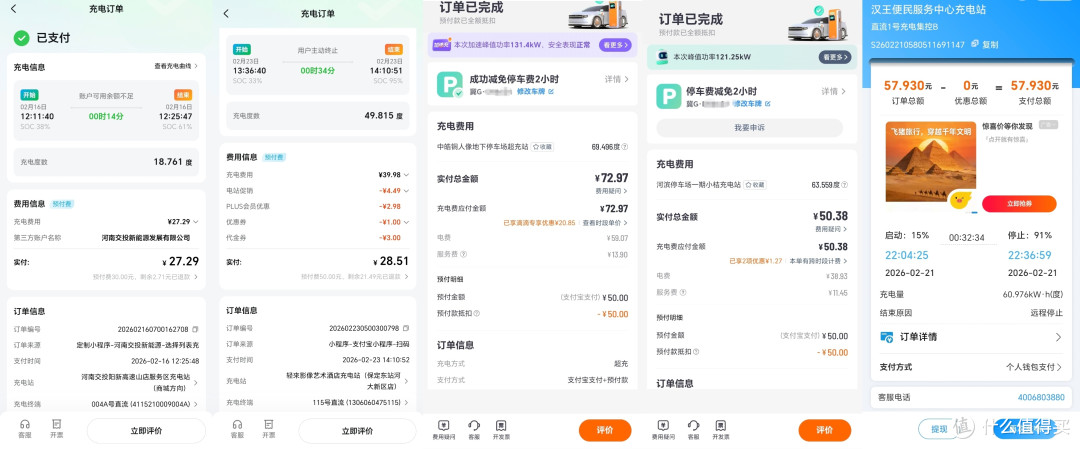Tap 费用疑问 link under ¥72.97 total

coord(612,190)
